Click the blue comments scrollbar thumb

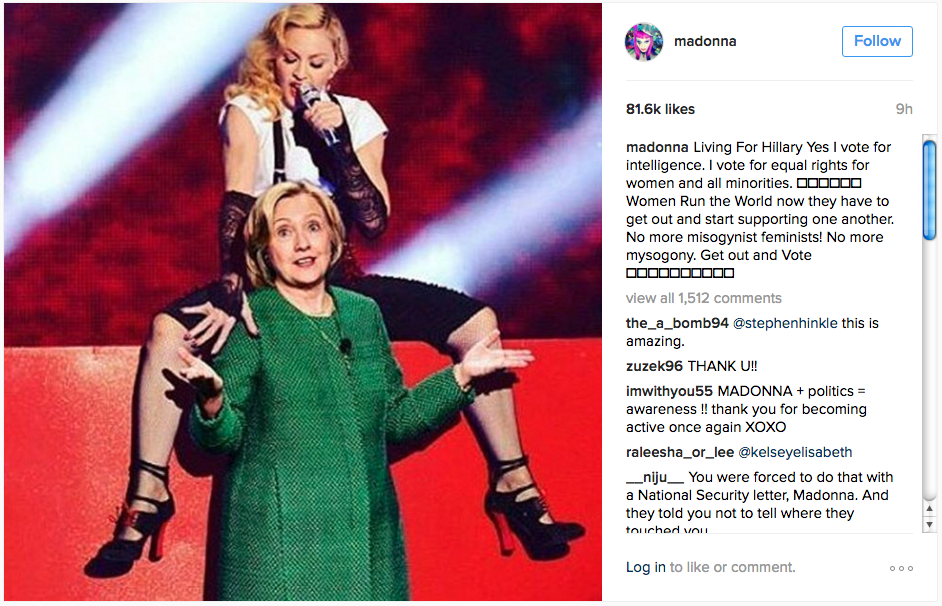click(x=929, y=190)
